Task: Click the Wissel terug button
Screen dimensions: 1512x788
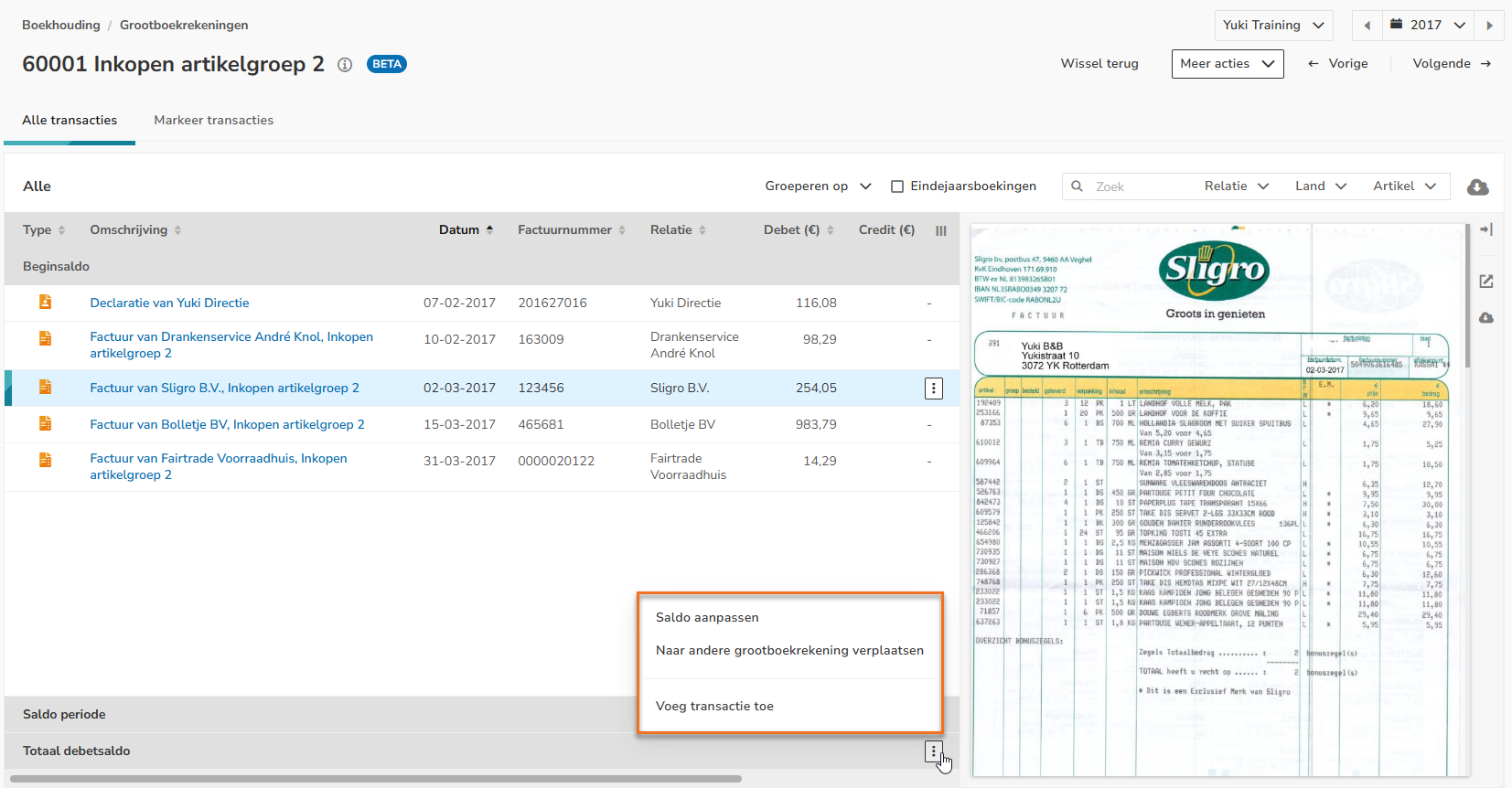Action: [x=1099, y=64]
